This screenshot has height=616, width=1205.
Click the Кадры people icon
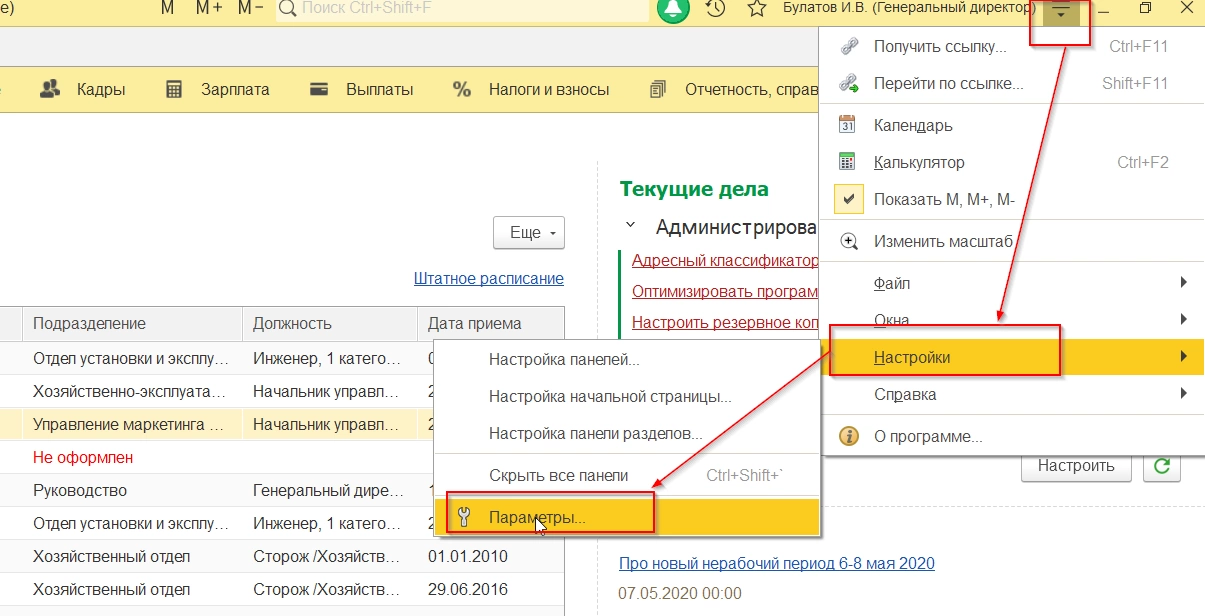click(x=50, y=89)
